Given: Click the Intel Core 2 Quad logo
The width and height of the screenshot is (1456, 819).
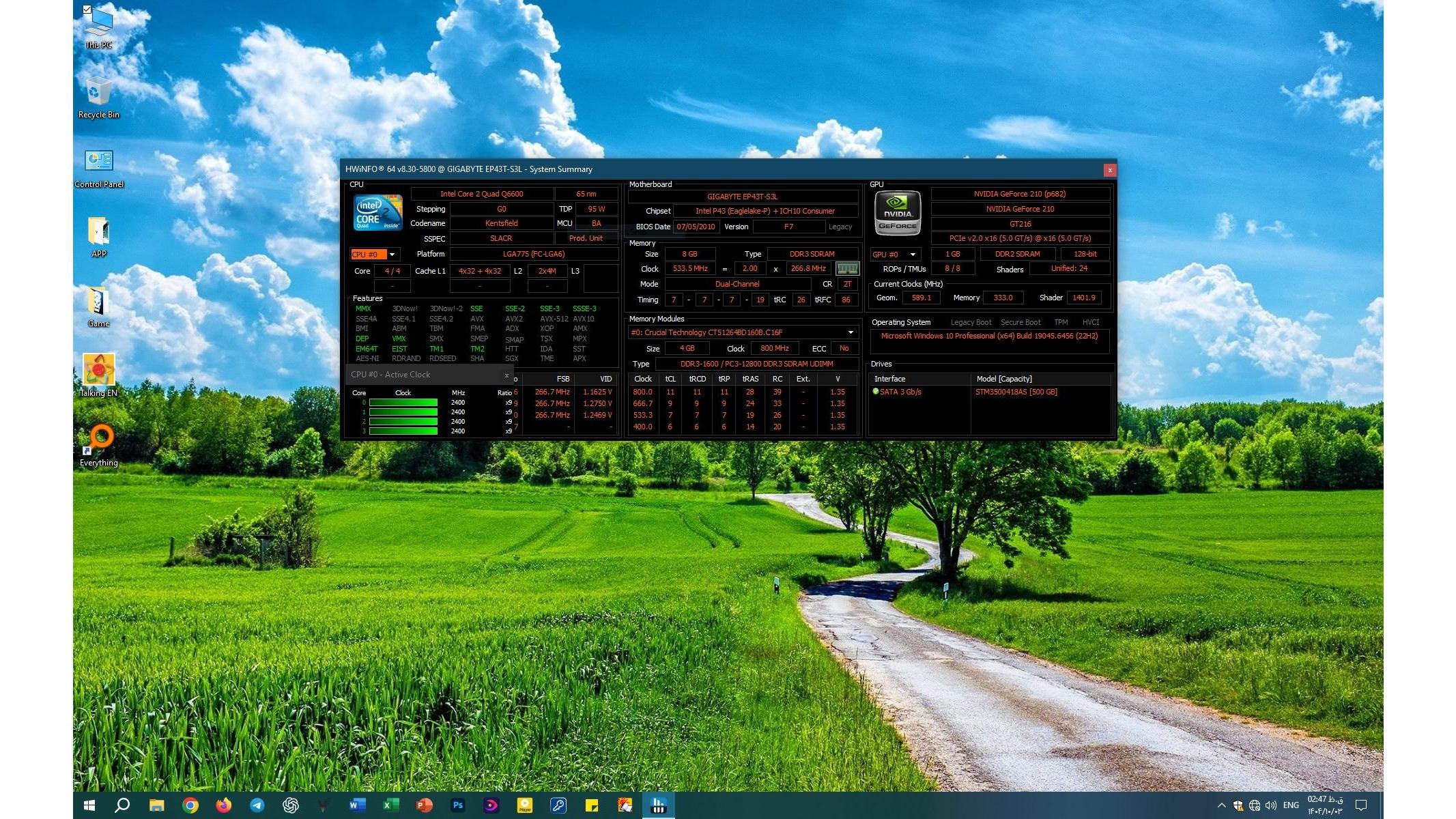Looking at the screenshot, I should pos(377,212).
